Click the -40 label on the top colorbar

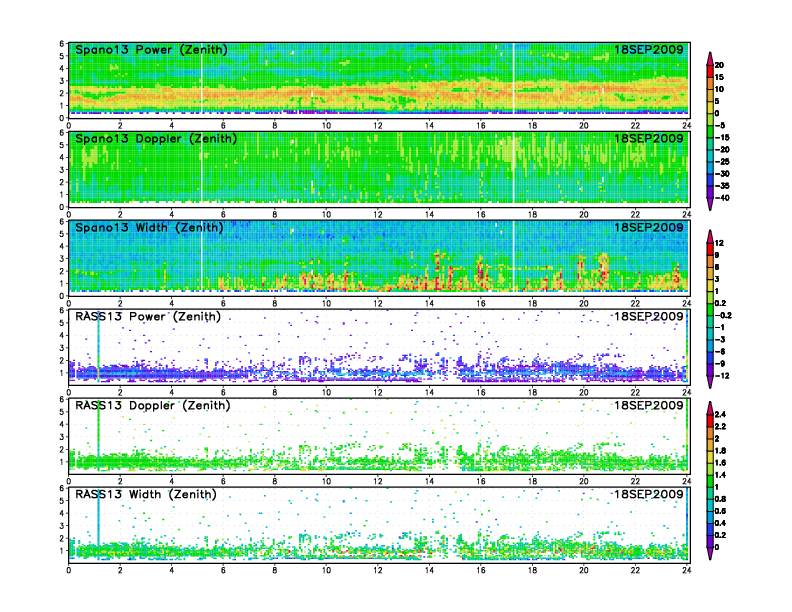(x=722, y=198)
